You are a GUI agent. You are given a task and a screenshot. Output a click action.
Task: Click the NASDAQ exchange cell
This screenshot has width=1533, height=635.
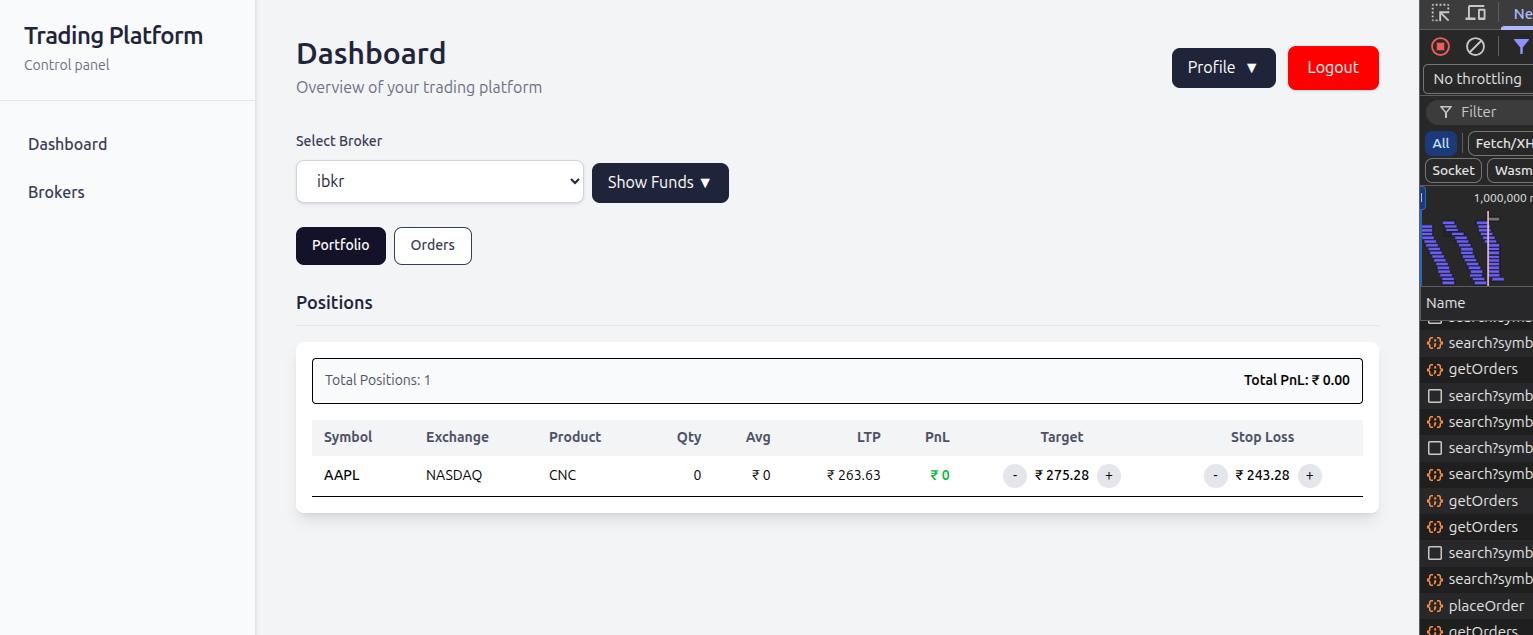pos(454,475)
